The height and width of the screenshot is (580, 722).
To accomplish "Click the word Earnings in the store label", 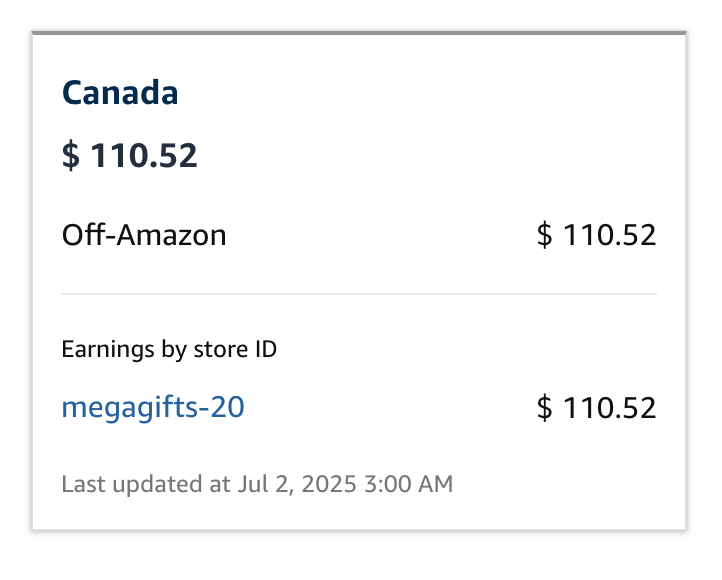I will click(101, 349).
